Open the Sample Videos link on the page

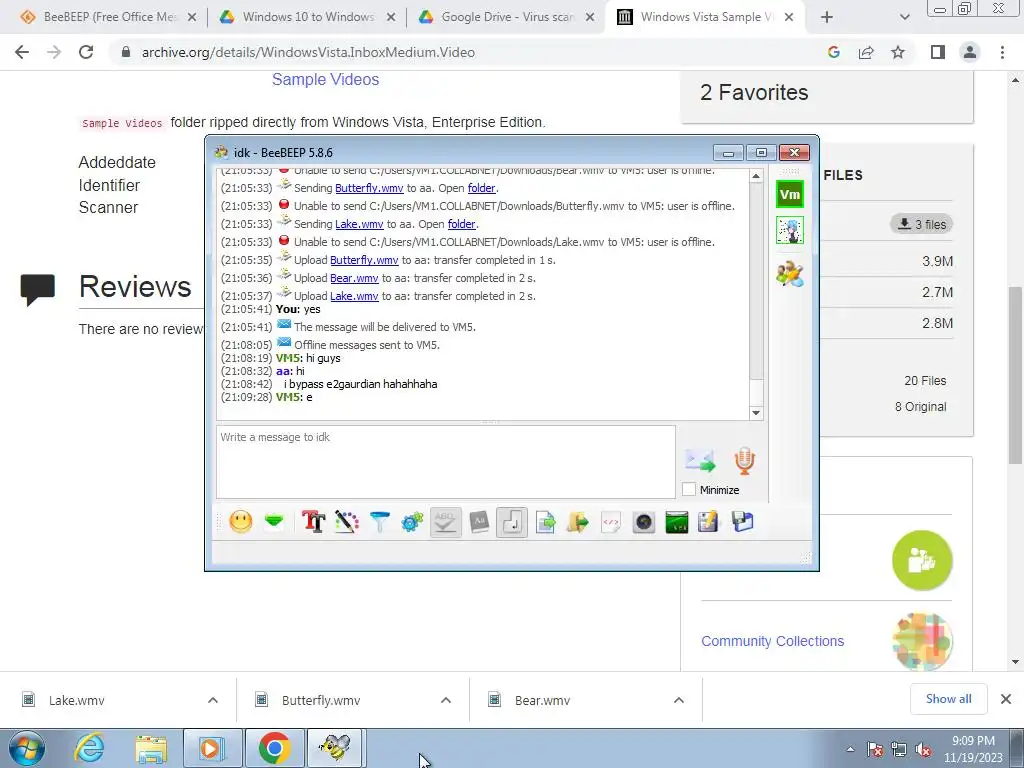[x=325, y=80]
